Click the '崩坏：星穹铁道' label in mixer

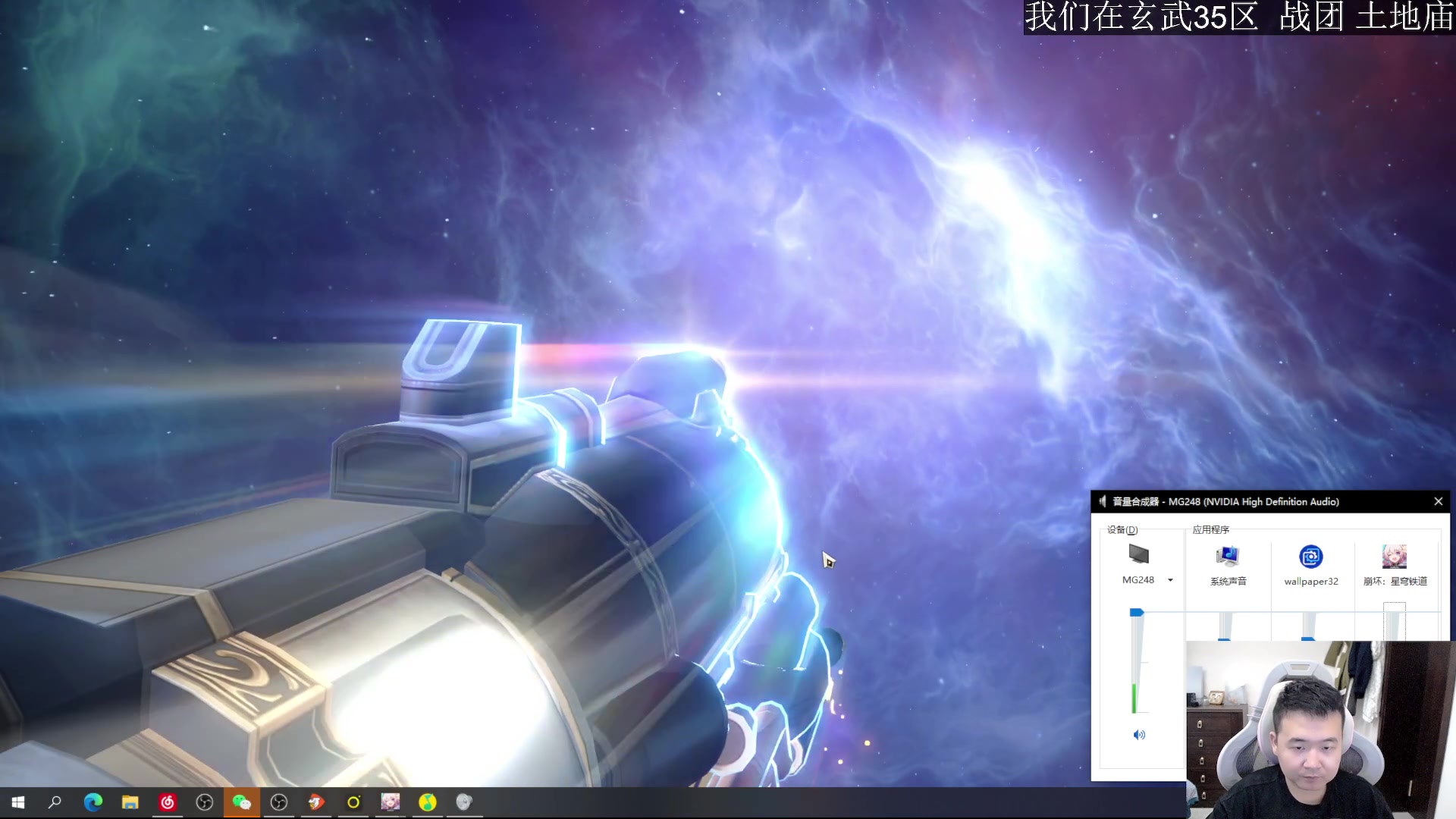1395,582
